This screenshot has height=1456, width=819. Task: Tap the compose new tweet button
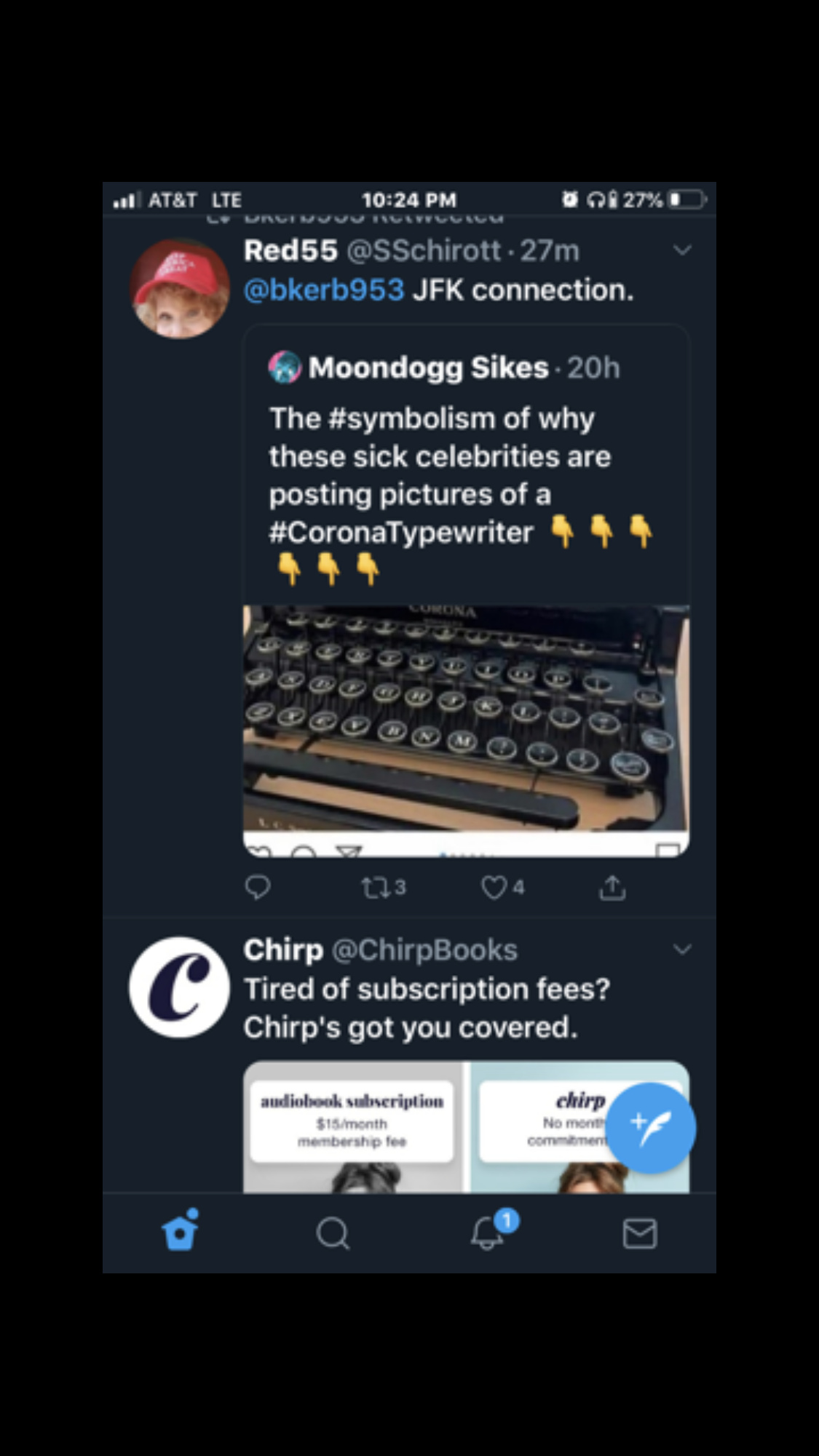tap(651, 1128)
